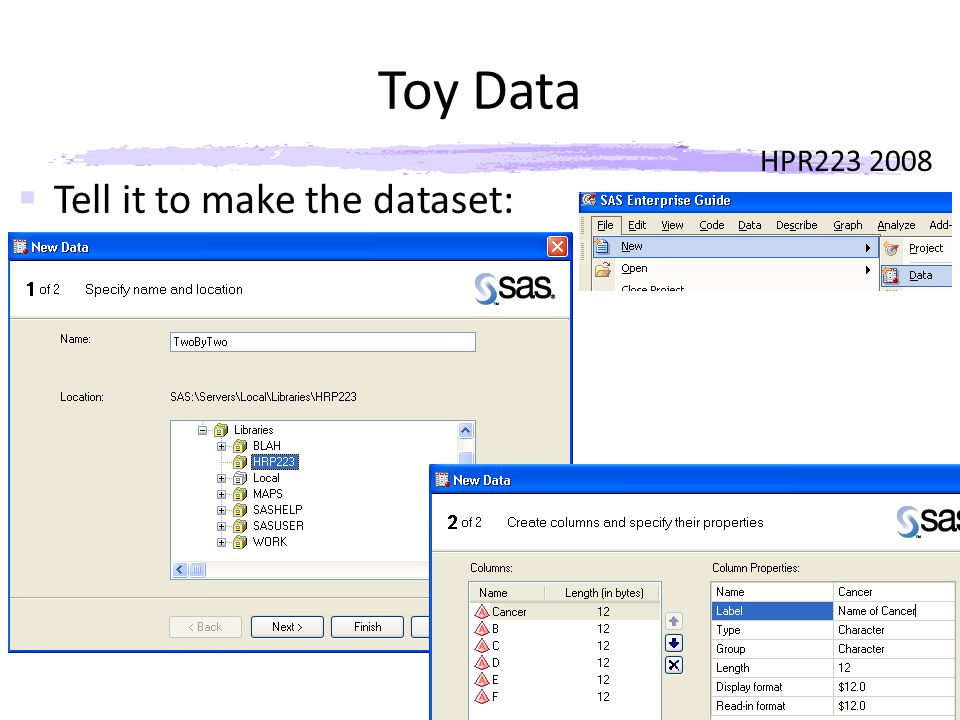The image size is (960, 720).
Task: Close the step 1 New Data dialog
Action: coord(557,247)
